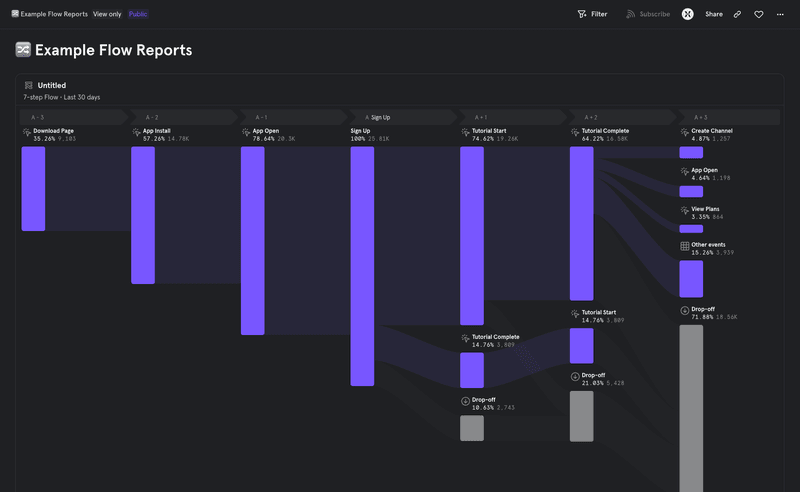This screenshot has height=492, width=800.
Task: Click the View Plans event icon
Action: click(x=685, y=211)
